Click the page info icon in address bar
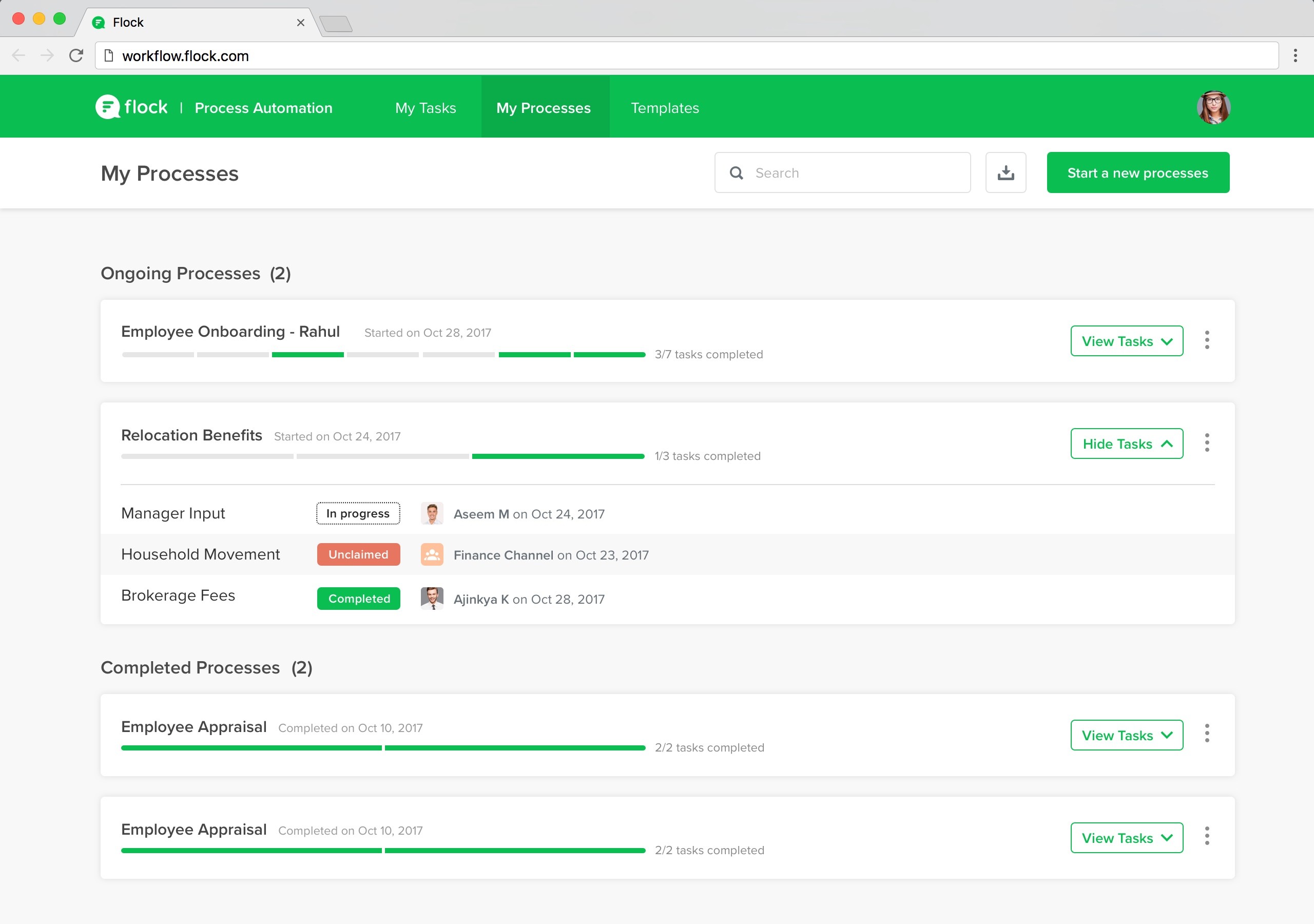This screenshot has width=1314, height=924. click(108, 55)
